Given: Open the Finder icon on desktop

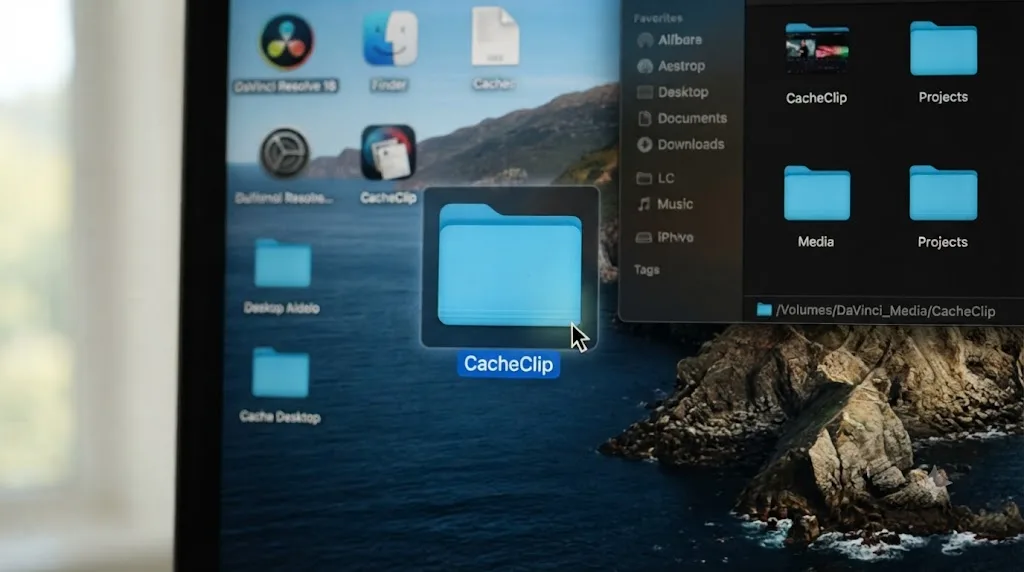Looking at the screenshot, I should pyautogui.click(x=390, y=38).
